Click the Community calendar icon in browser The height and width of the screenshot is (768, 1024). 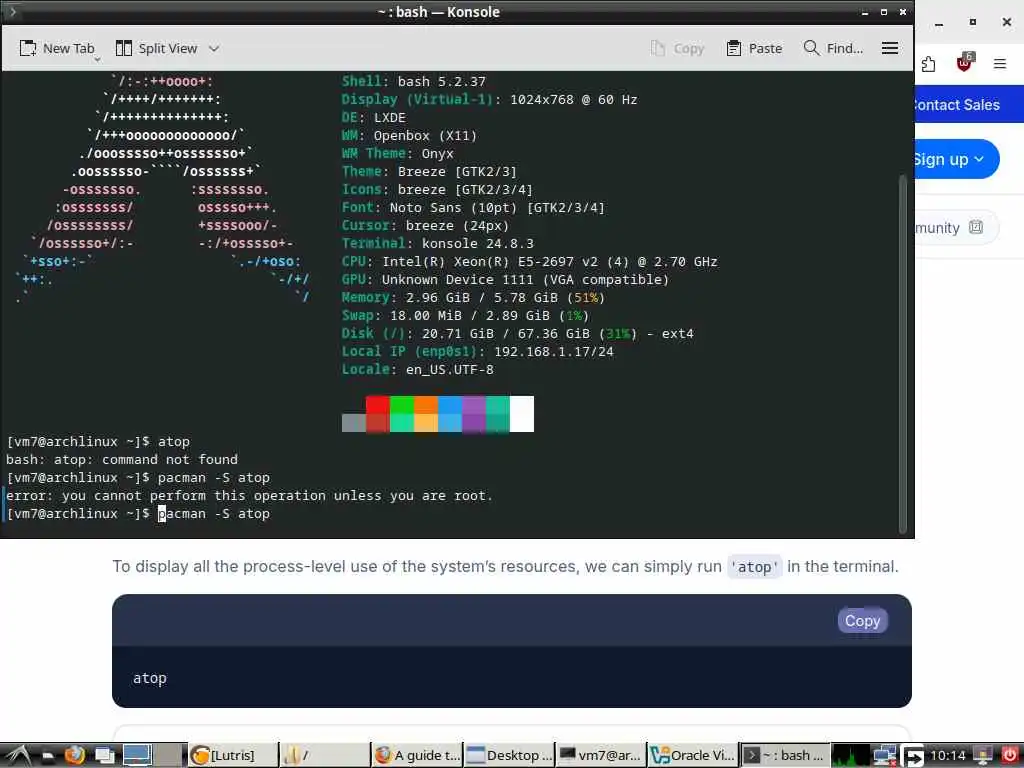tap(976, 227)
